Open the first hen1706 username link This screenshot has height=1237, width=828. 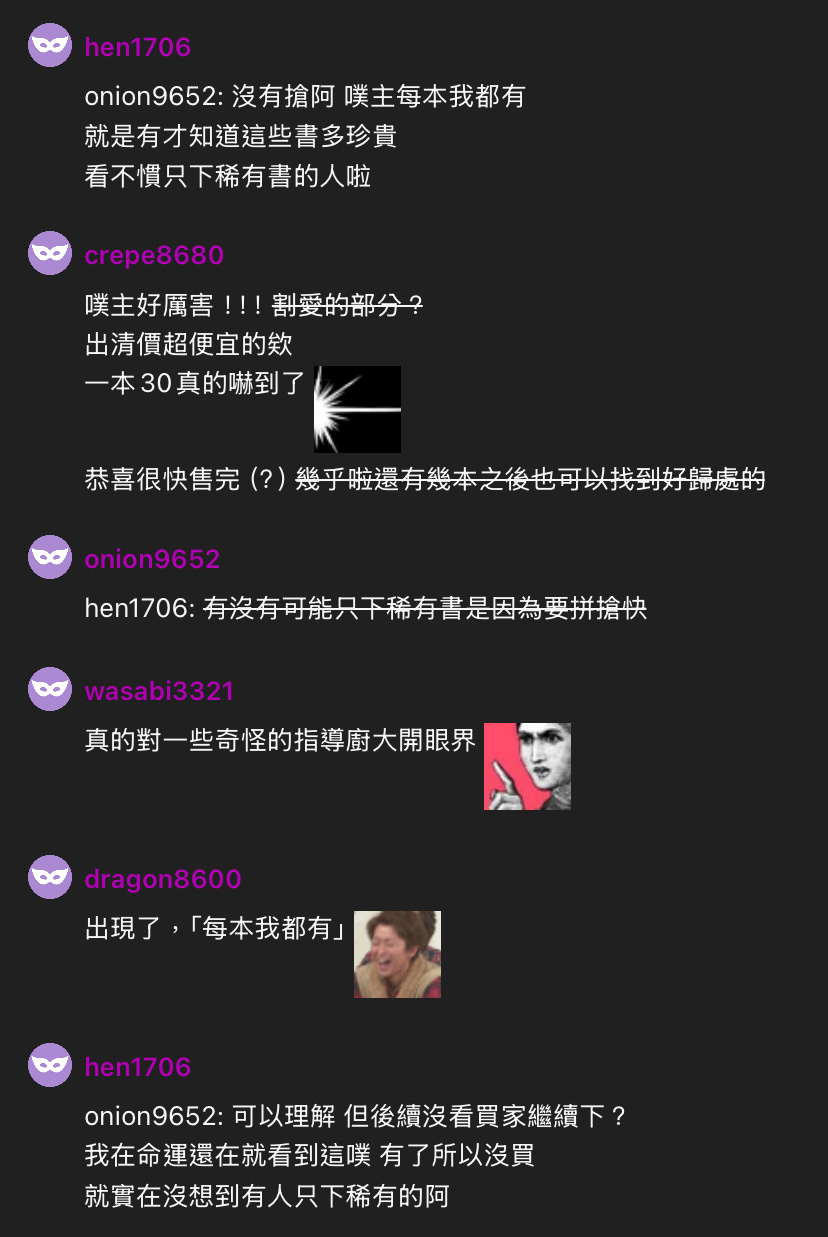pos(138,47)
